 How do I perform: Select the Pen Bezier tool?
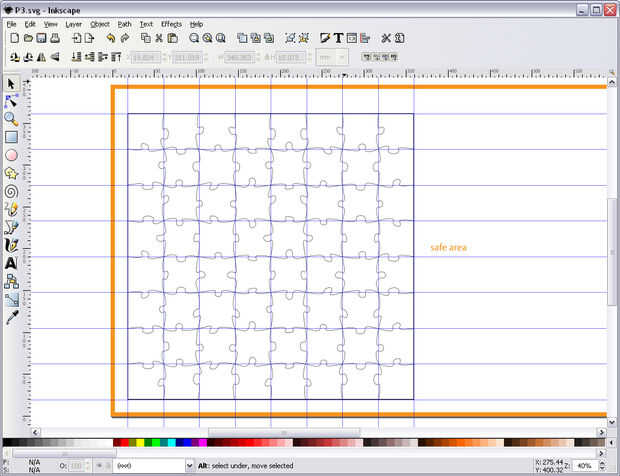click(11, 227)
